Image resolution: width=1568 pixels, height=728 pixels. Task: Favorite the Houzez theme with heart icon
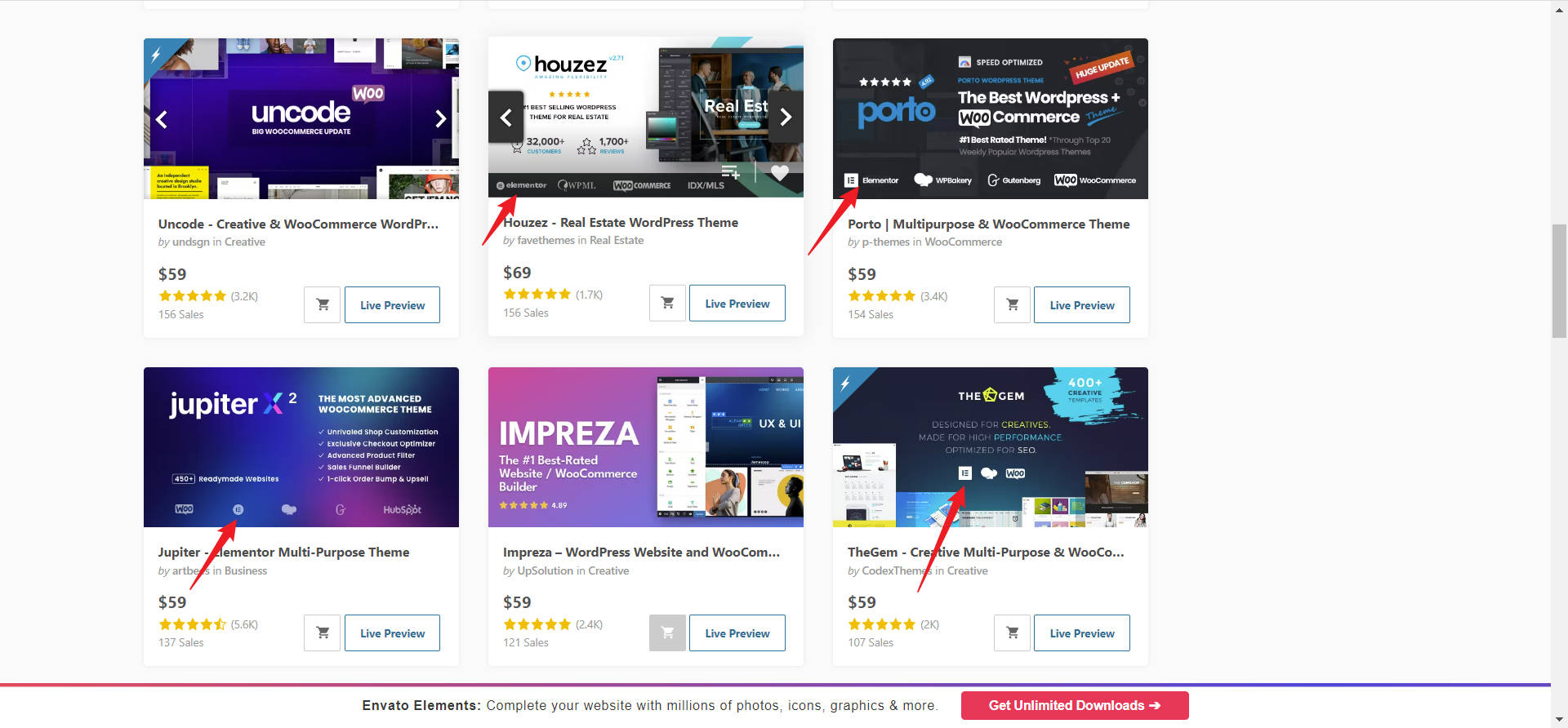click(780, 172)
